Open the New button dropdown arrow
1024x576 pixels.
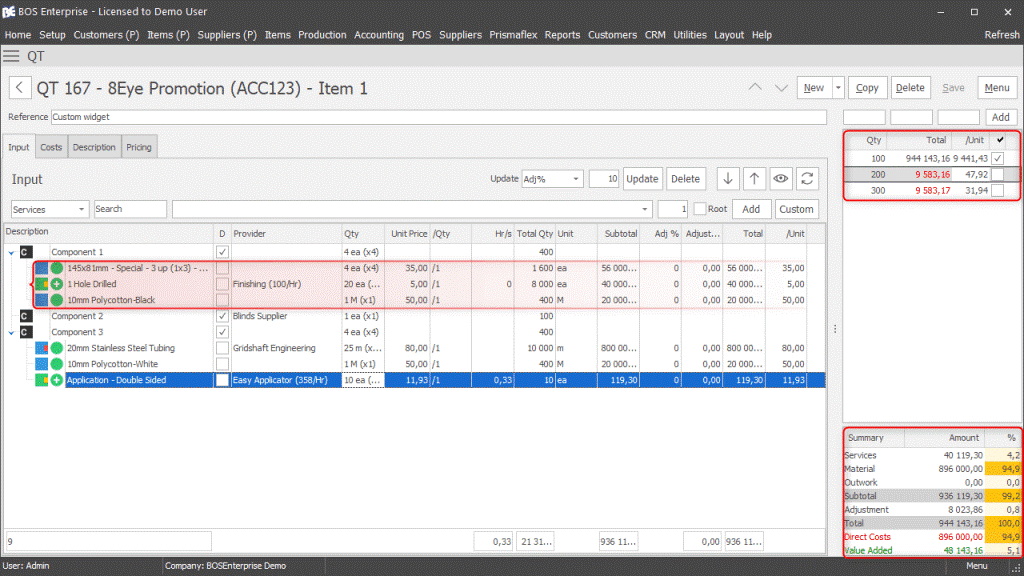[838, 88]
